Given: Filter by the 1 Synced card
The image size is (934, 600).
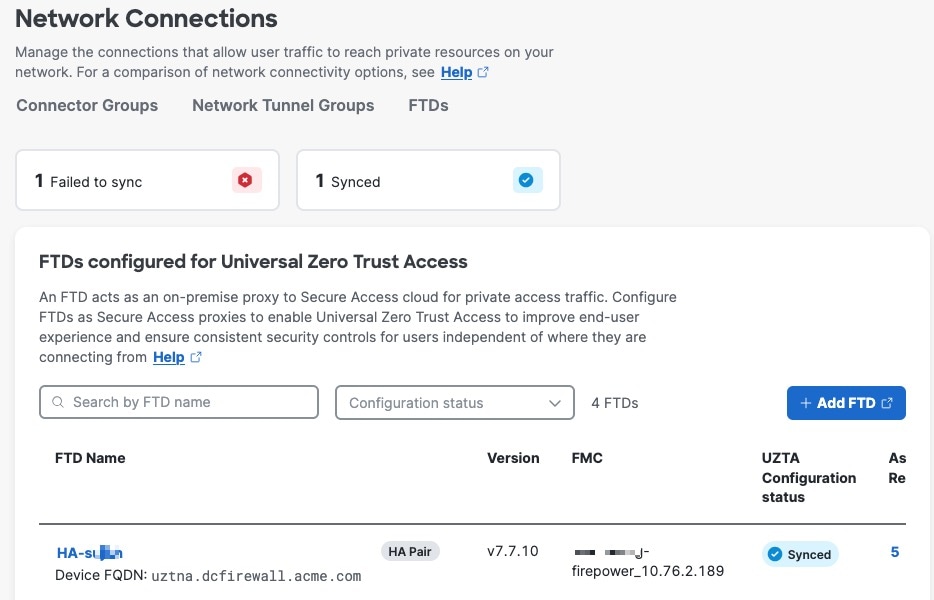Looking at the screenshot, I should (428, 180).
